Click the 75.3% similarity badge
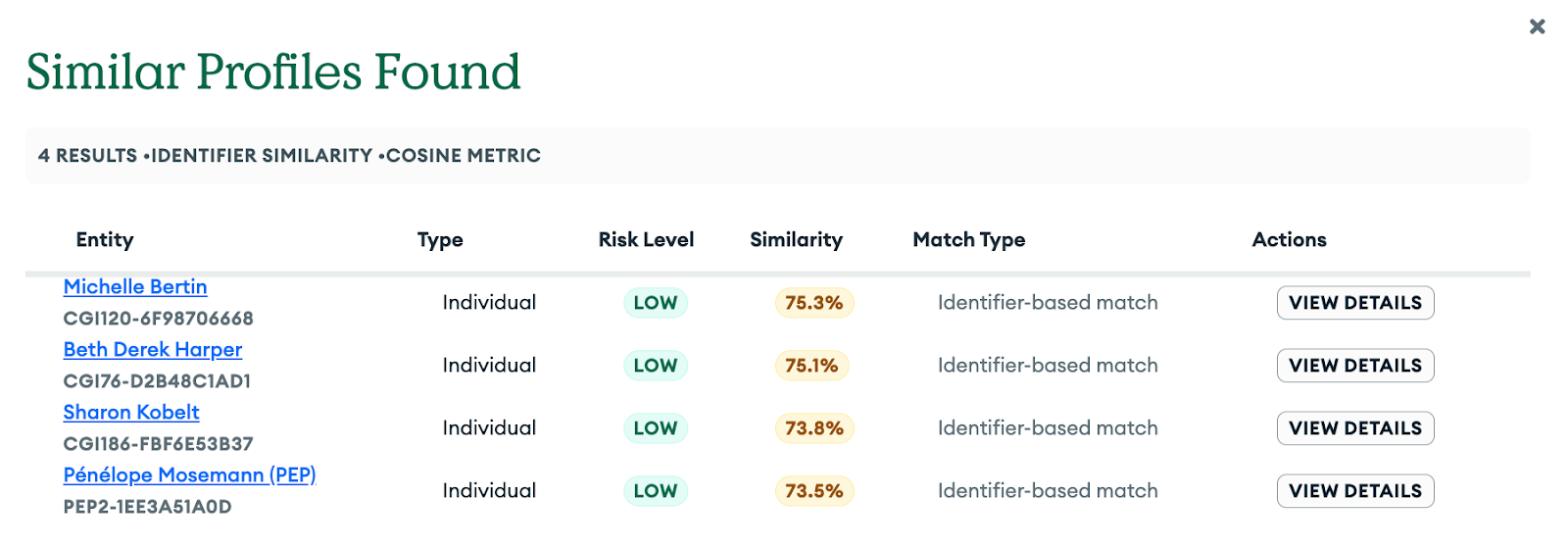Viewport: 1568px width, 549px height. 813,303
